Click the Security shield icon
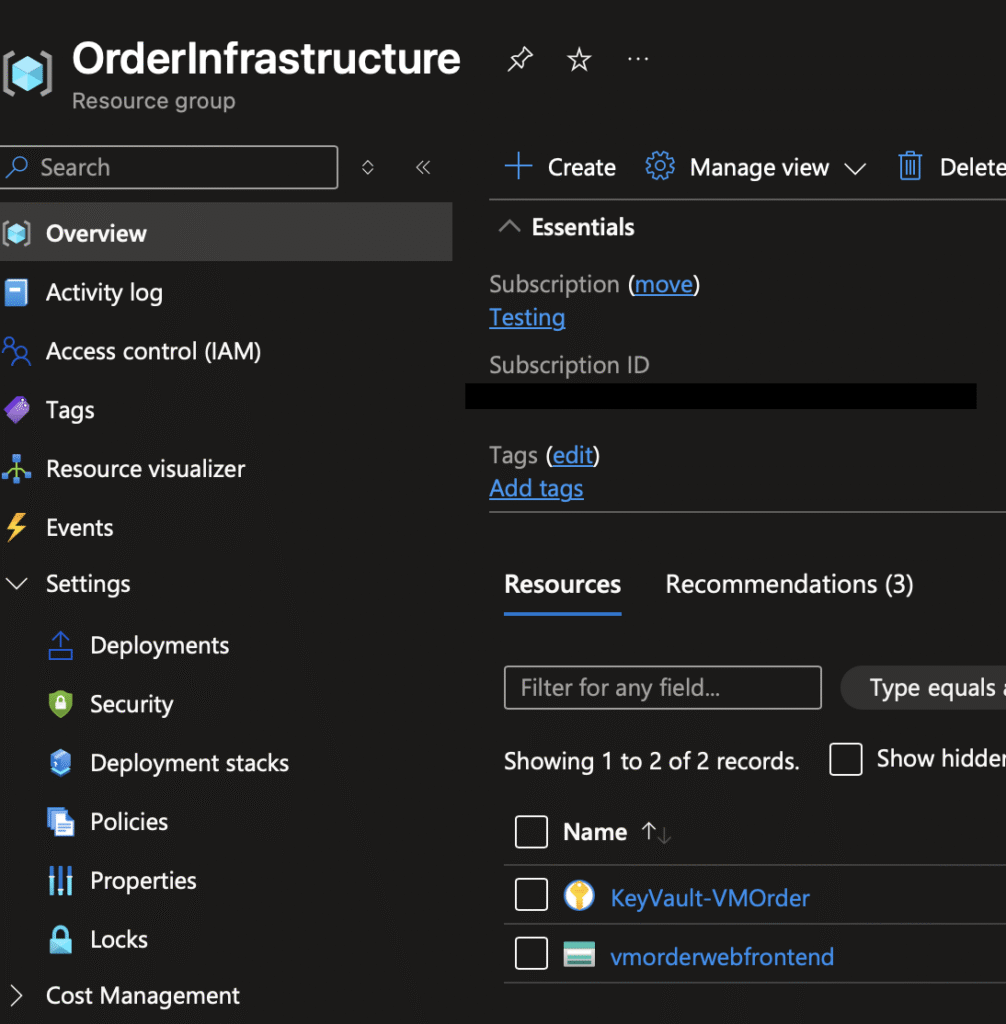 point(61,704)
